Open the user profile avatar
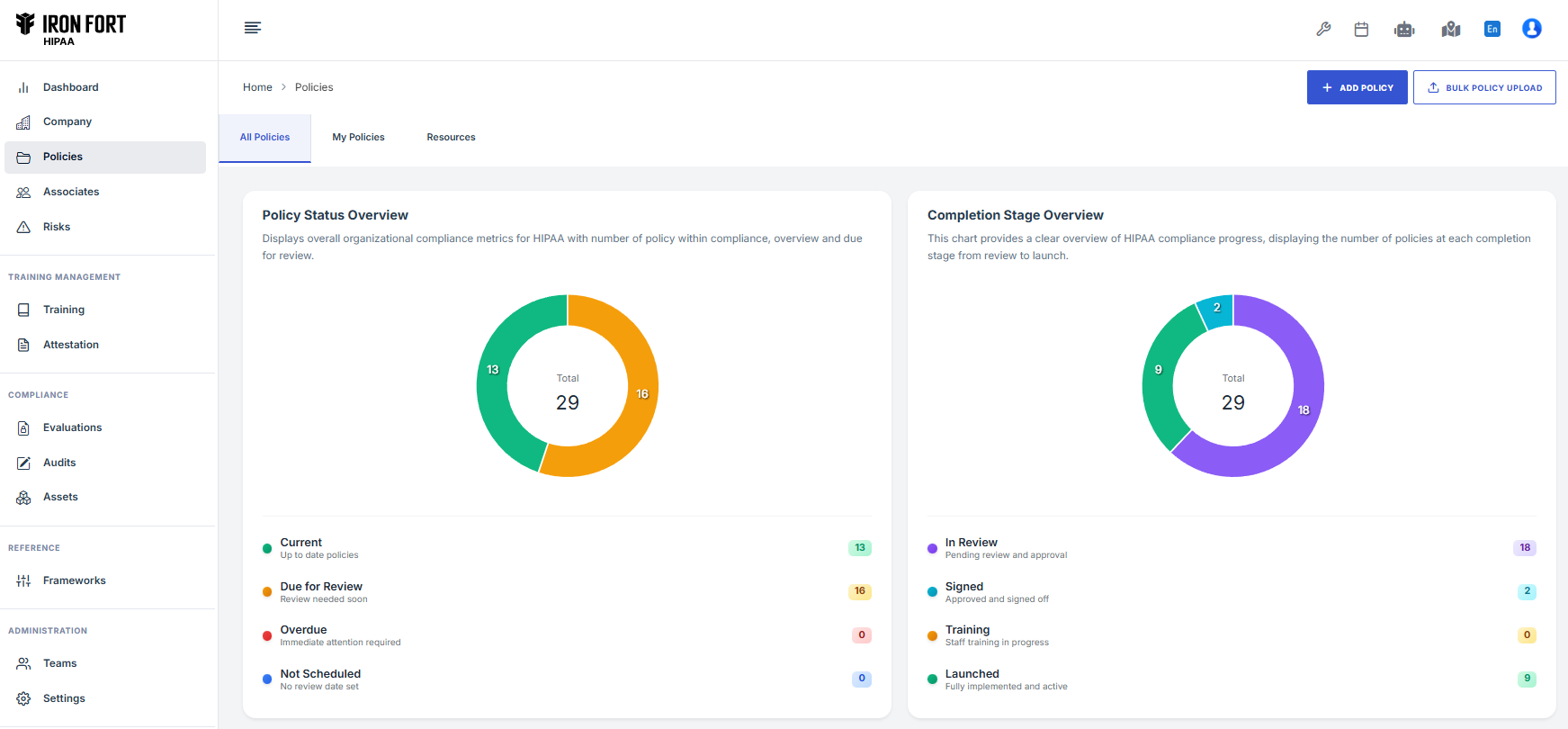This screenshot has width=1568, height=729. point(1531,29)
